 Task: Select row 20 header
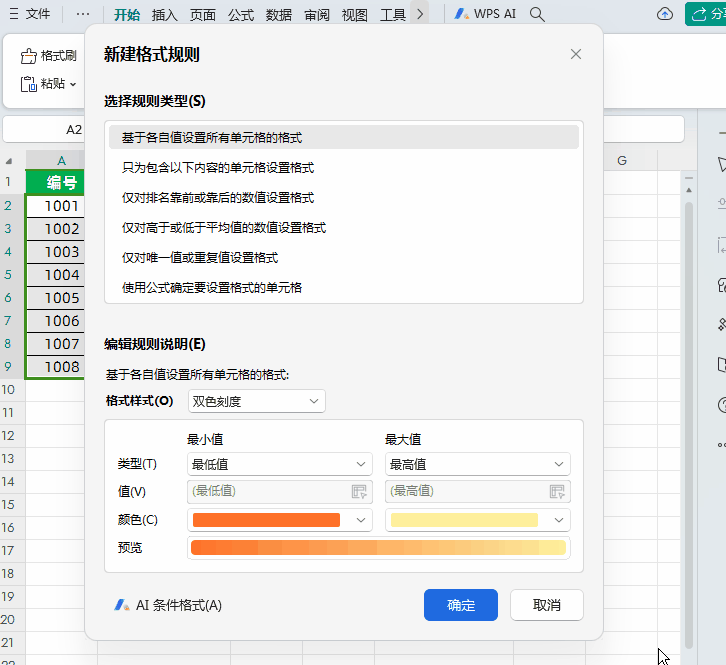coord(13,620)
